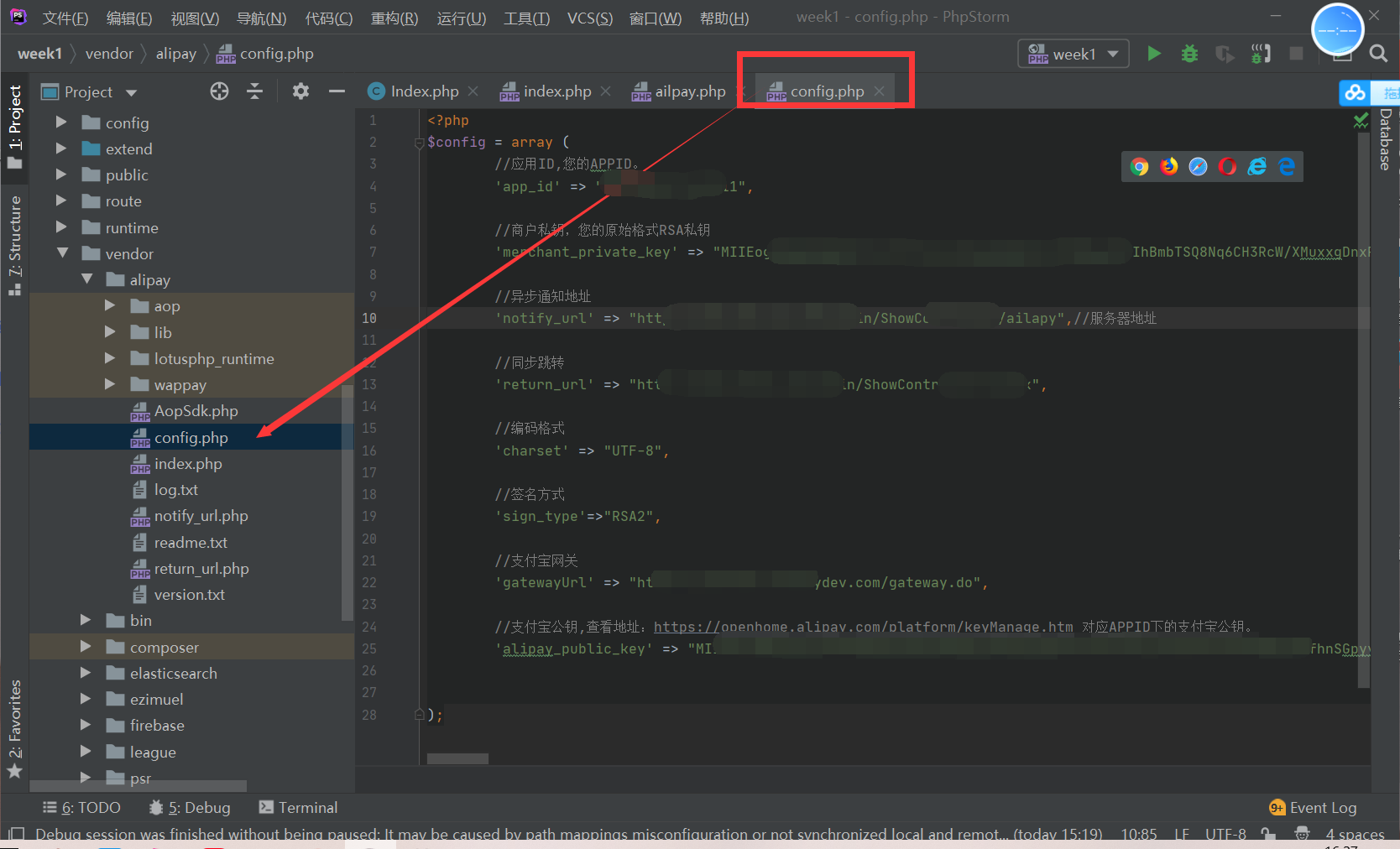Expand the aop folder
The height and width of the screenshot is (849, 1400).
(110, 306)
